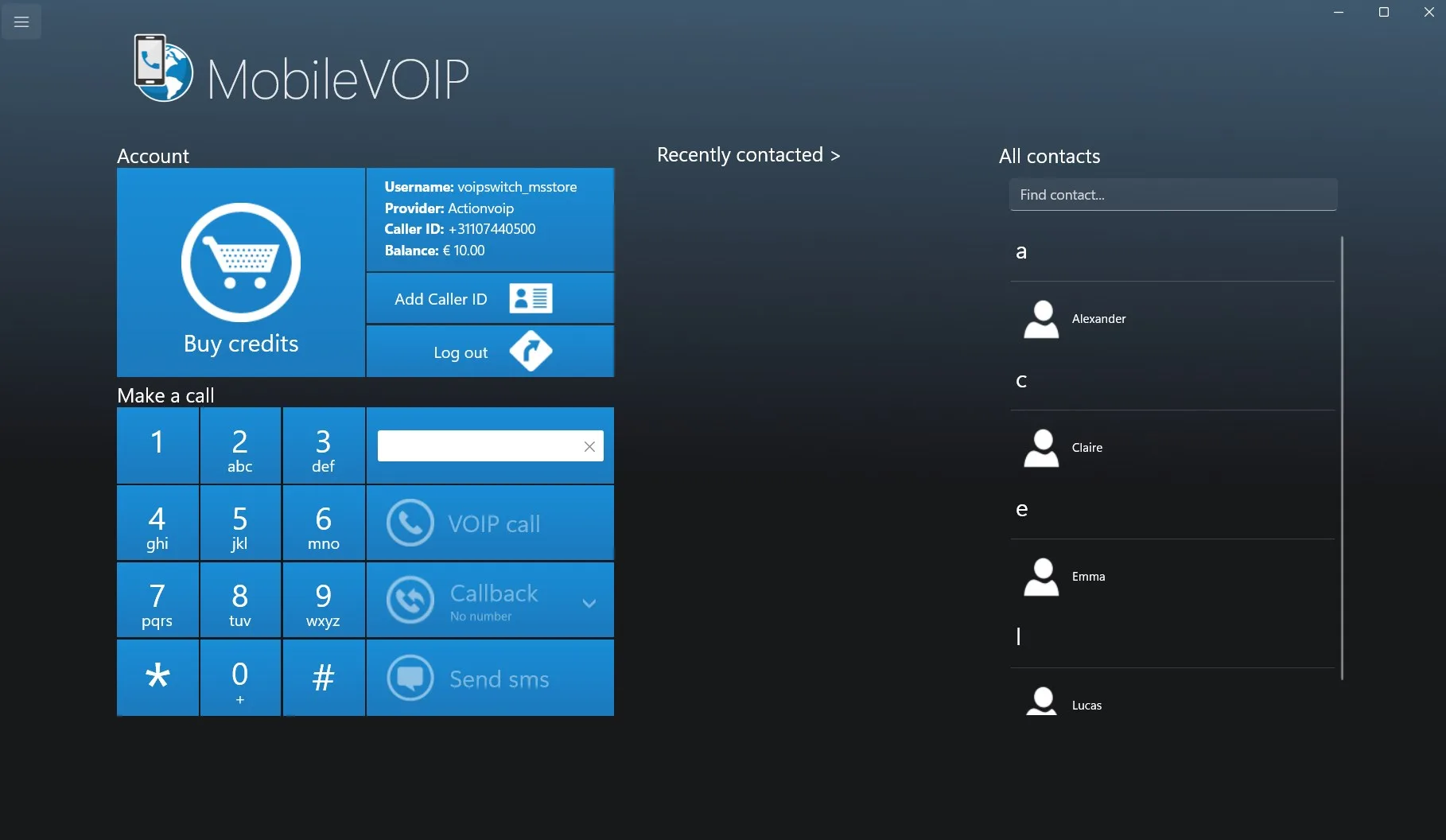1446x840 pixels.
Task: Focus the Find contact search field
Action: coord(1173,195)
